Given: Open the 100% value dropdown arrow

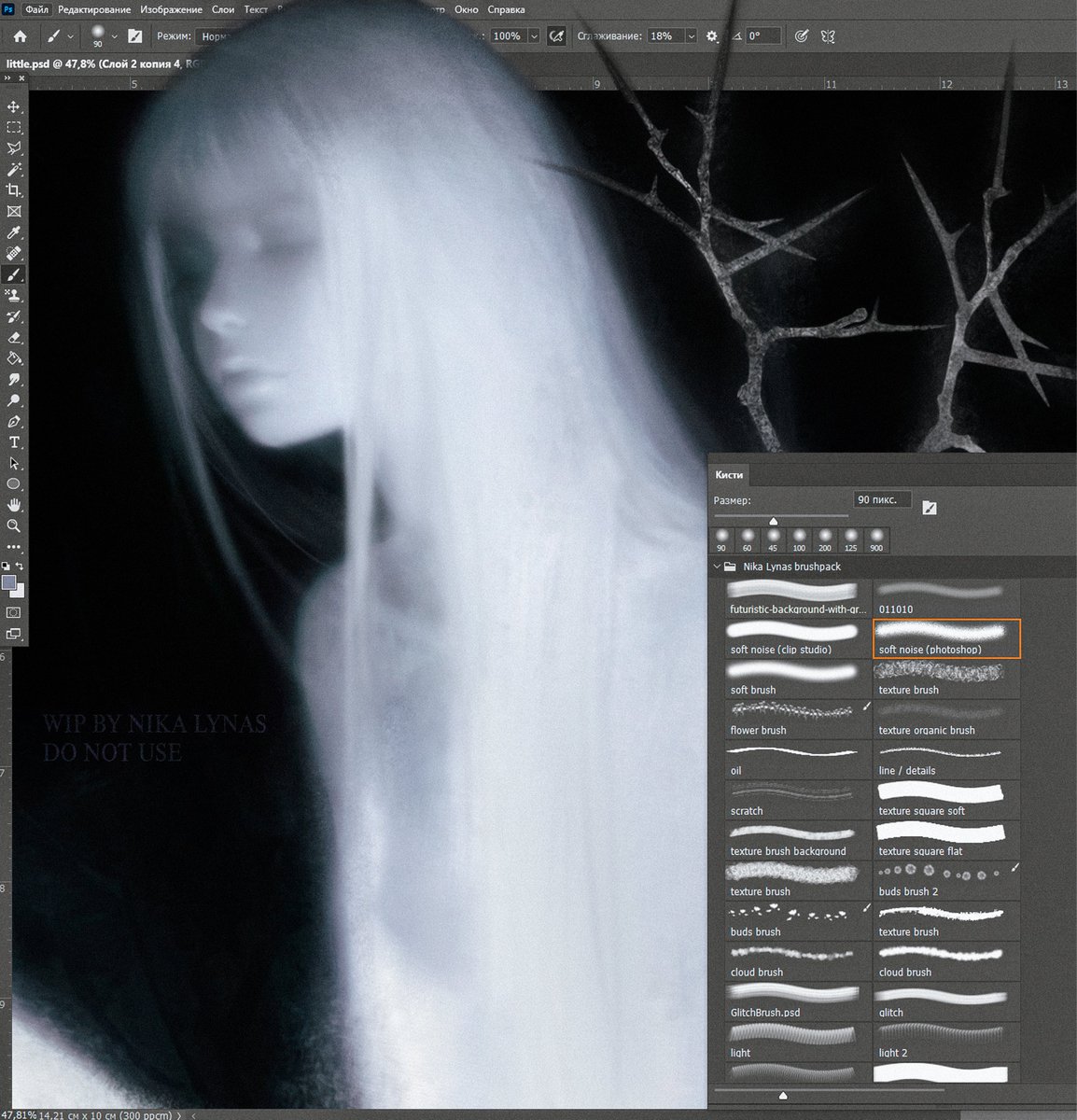Looking at the screenshot, I should [534, 36].
